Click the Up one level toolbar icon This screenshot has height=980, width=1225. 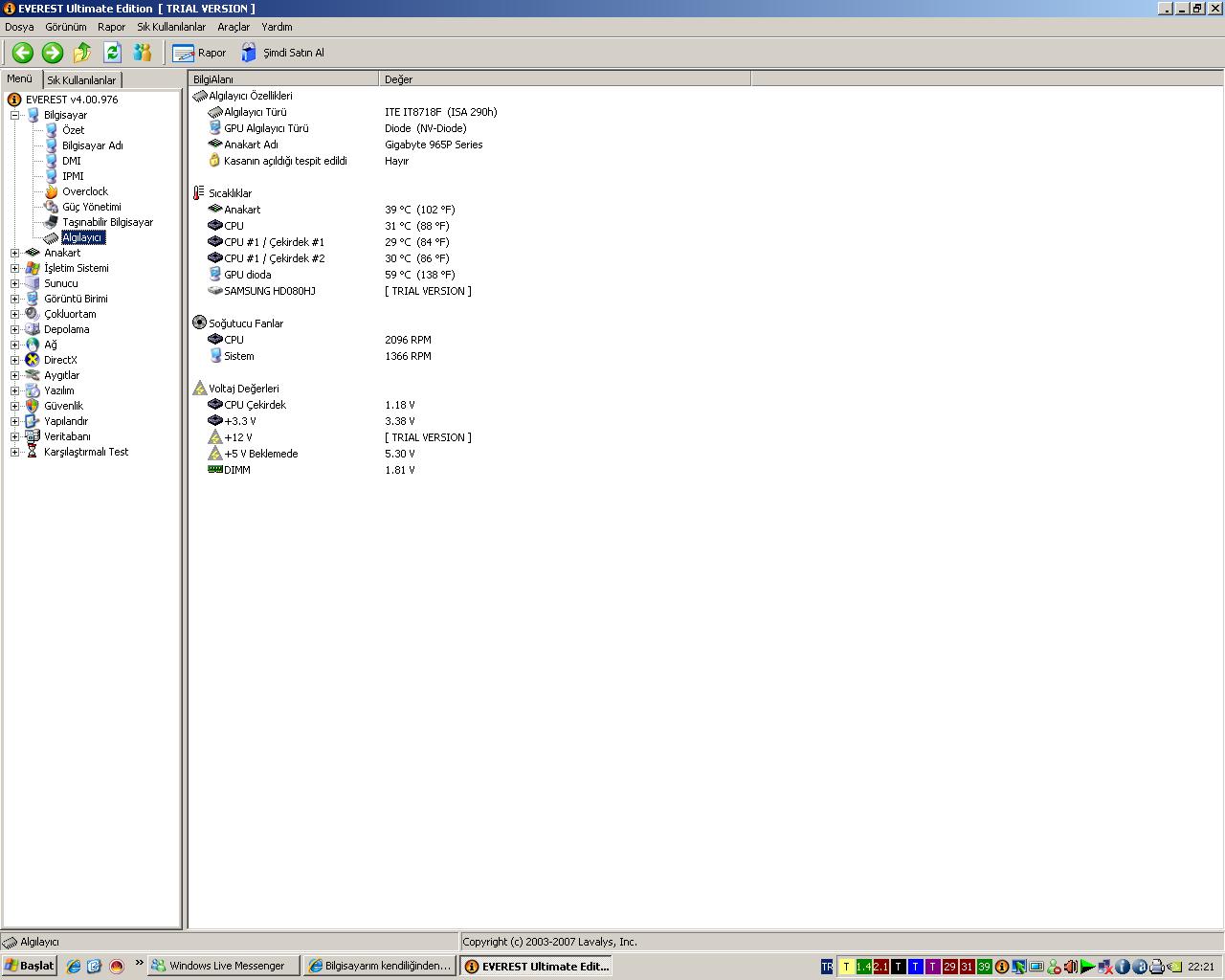82,53
